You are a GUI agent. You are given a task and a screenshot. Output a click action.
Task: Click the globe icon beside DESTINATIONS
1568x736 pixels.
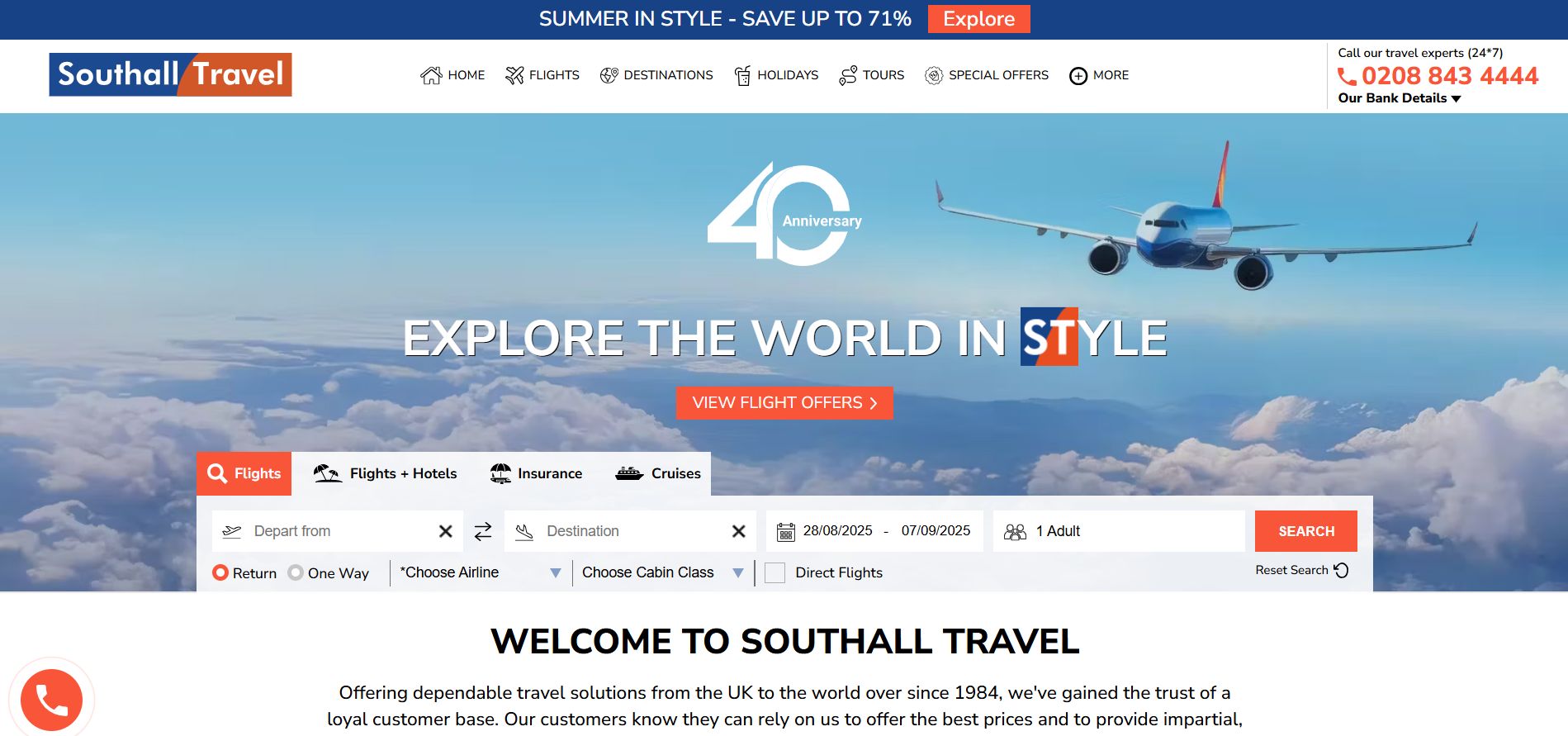[x=609, y=75]
